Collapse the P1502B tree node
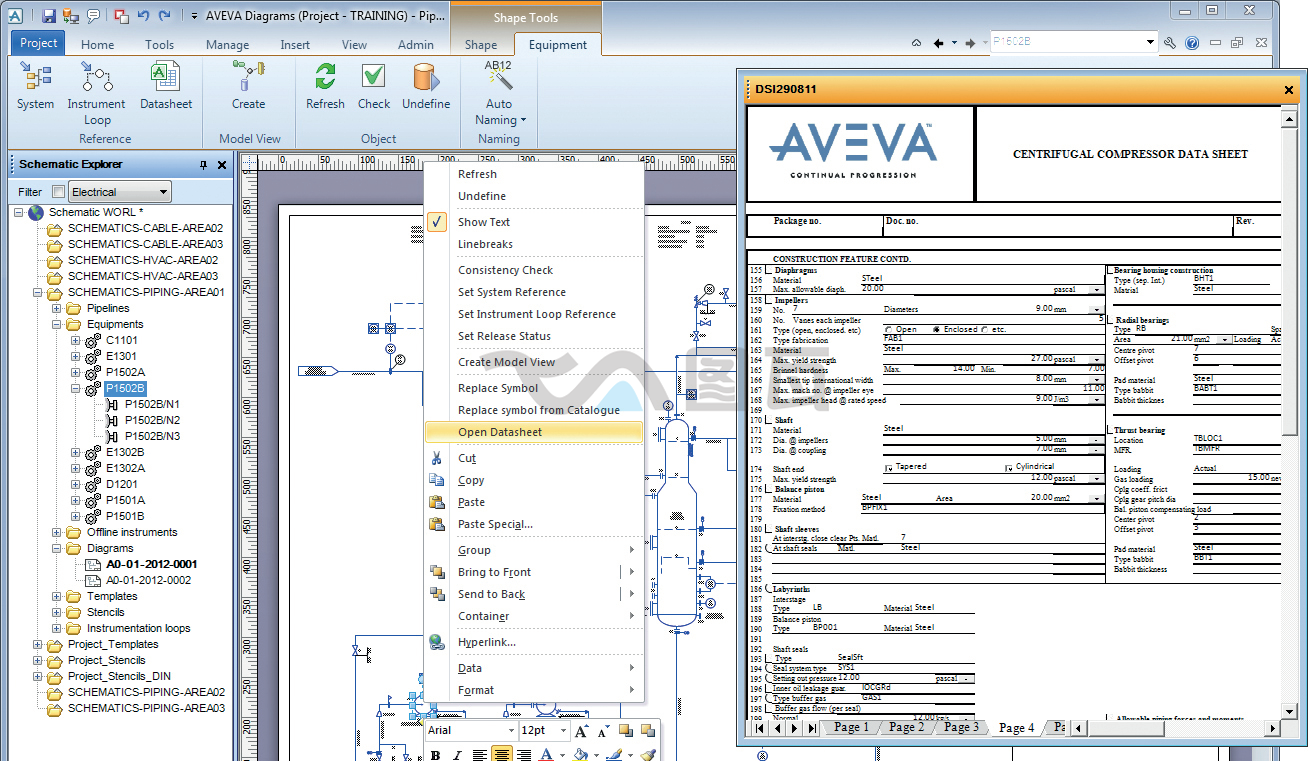Image resolution: width=1308 pixels, height=761 pixels. 76,388
